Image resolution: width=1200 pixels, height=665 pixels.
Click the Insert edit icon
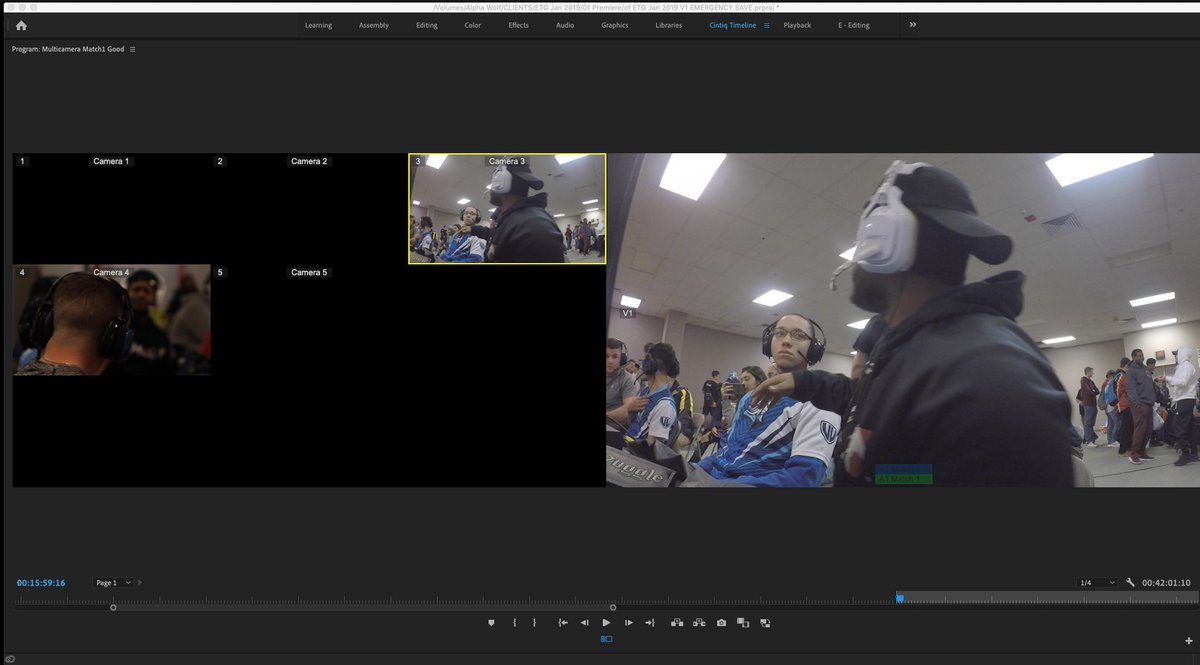tap(677, 622)
